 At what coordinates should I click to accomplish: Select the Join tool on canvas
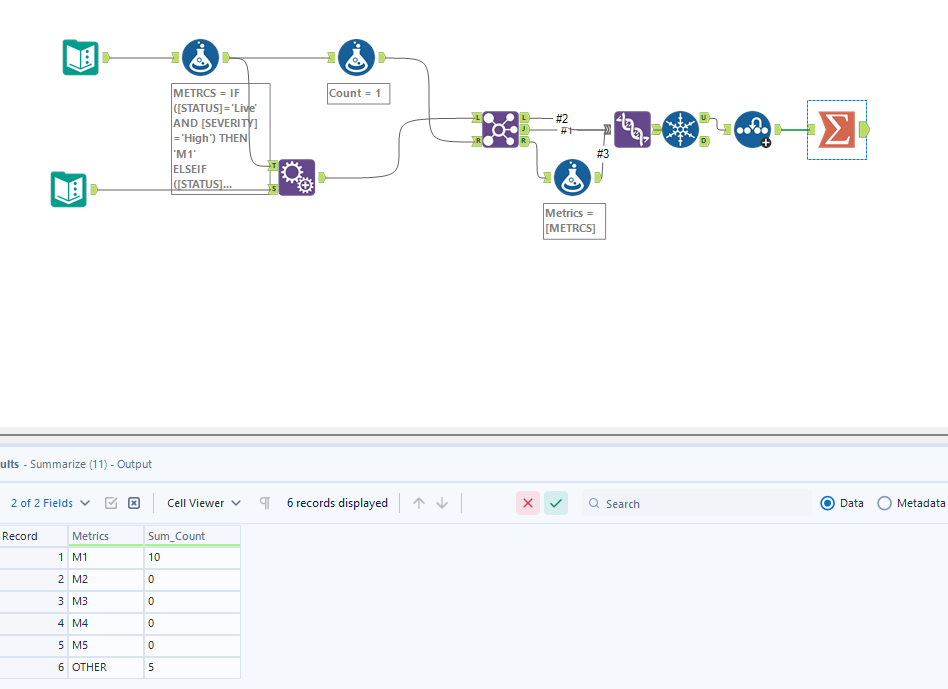[x=500, y=129]
